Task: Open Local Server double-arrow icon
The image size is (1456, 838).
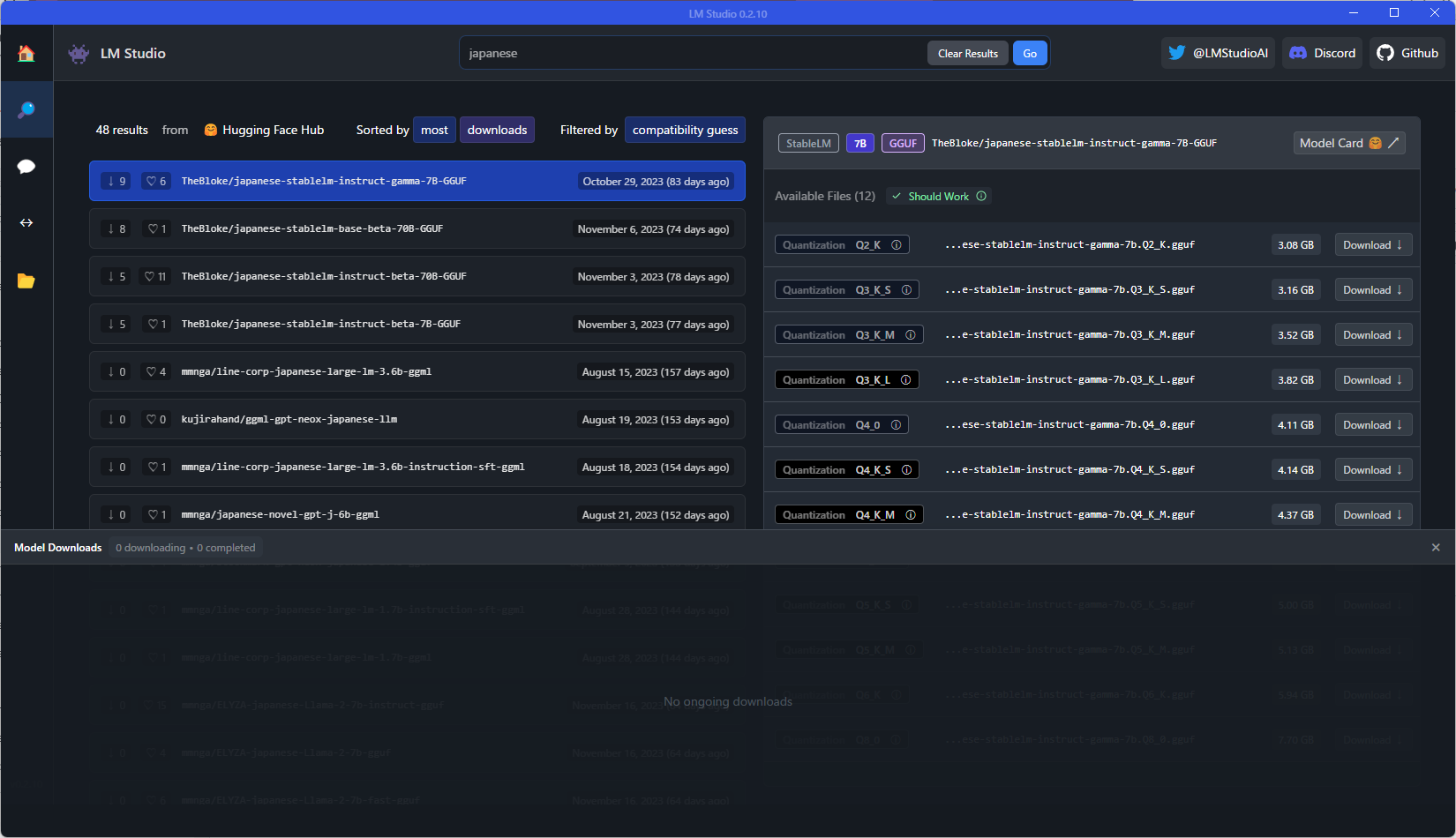Action: point(26,223)
